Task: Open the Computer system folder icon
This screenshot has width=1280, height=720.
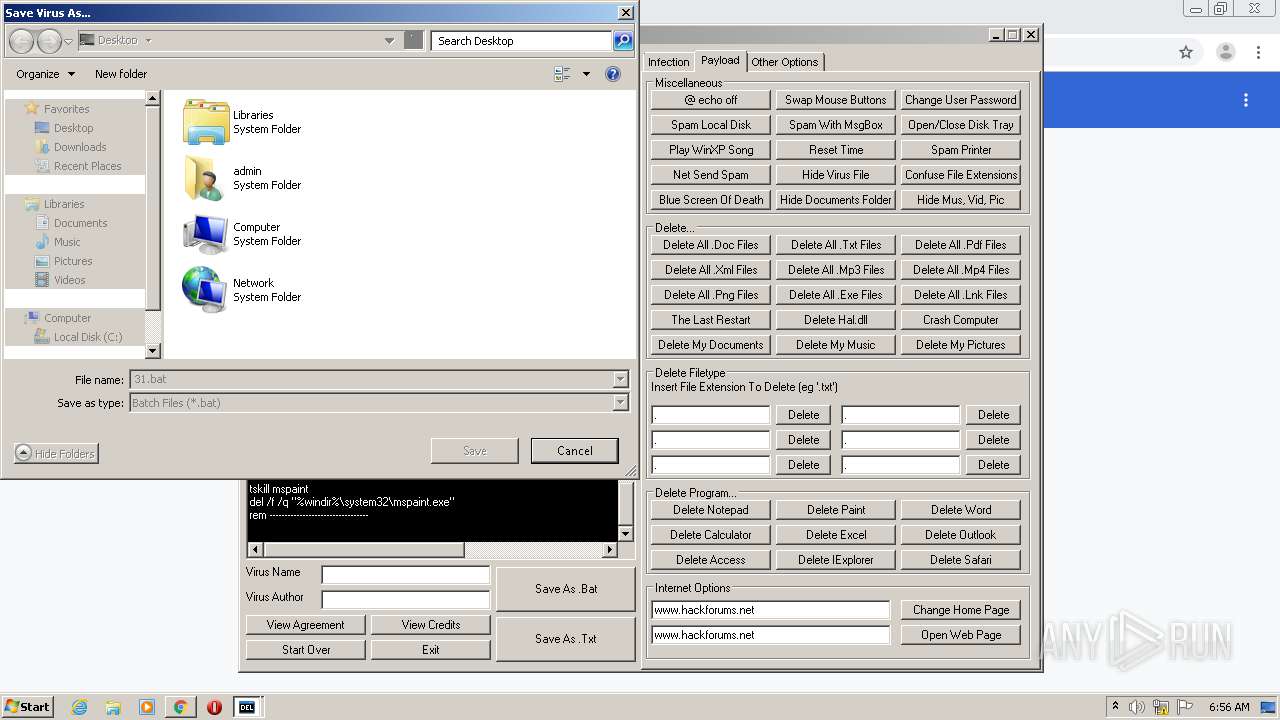Action: click(x=206, y=234)
